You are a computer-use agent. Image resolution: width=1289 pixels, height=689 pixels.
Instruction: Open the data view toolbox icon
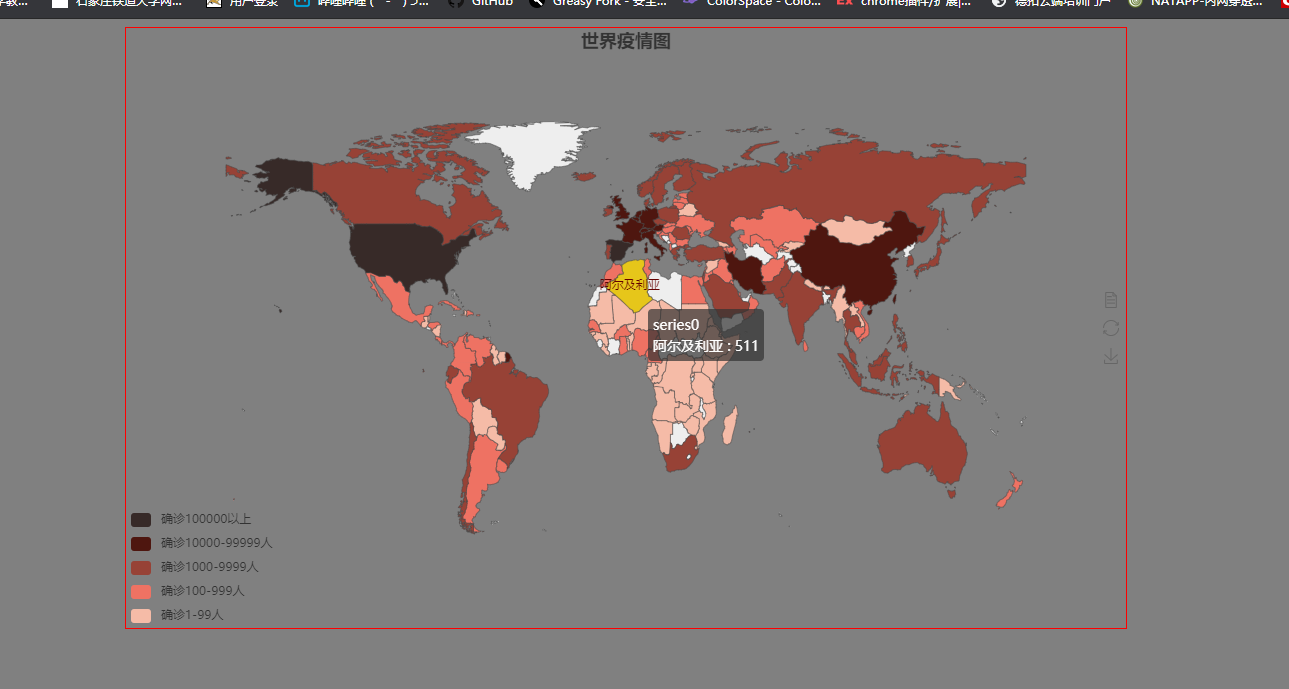(x=1110, y=300)
